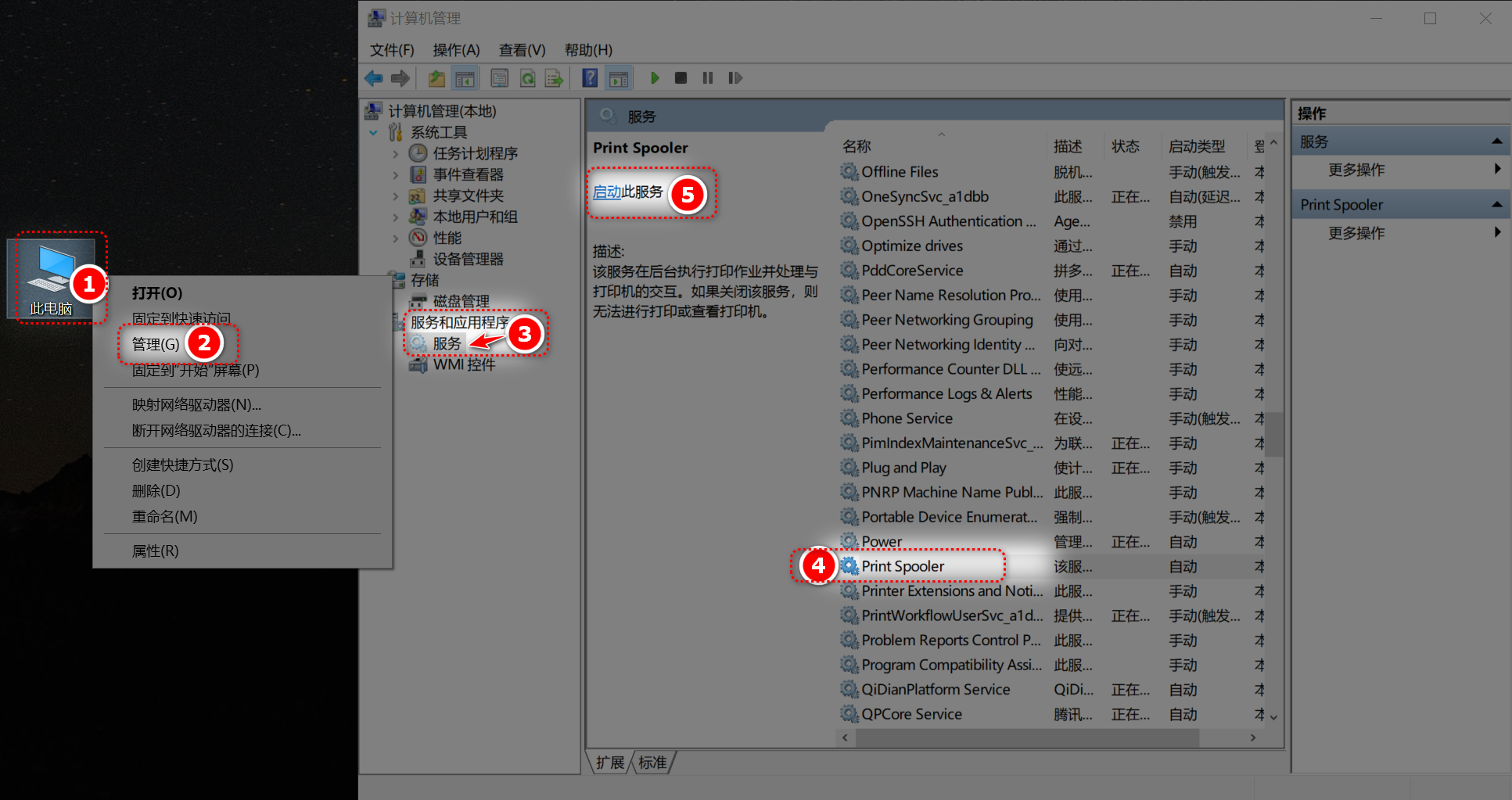Select the Event Viewer tree item
This screenshot has width=1512, height=800.
point(468,174)
